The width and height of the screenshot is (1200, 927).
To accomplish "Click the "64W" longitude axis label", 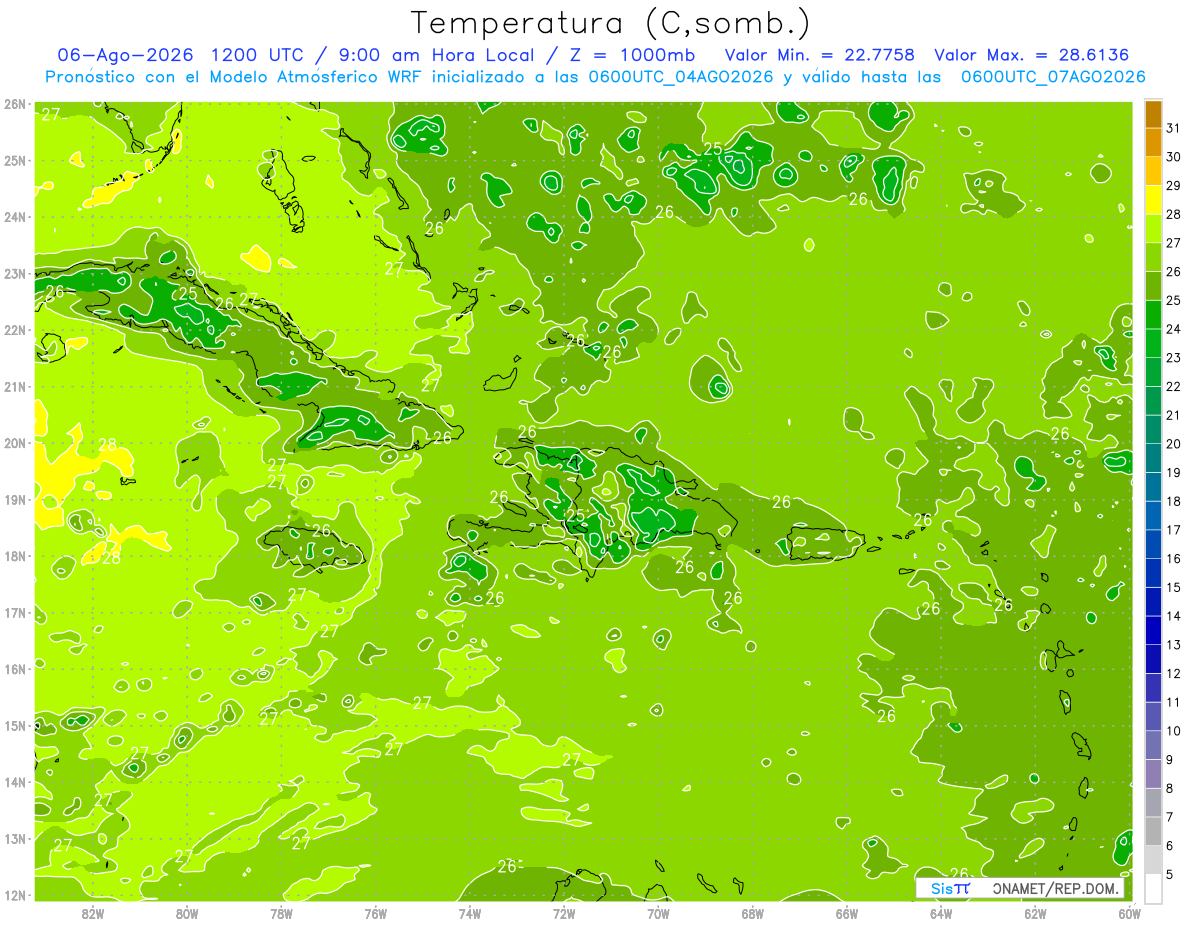I will (941, 913).
